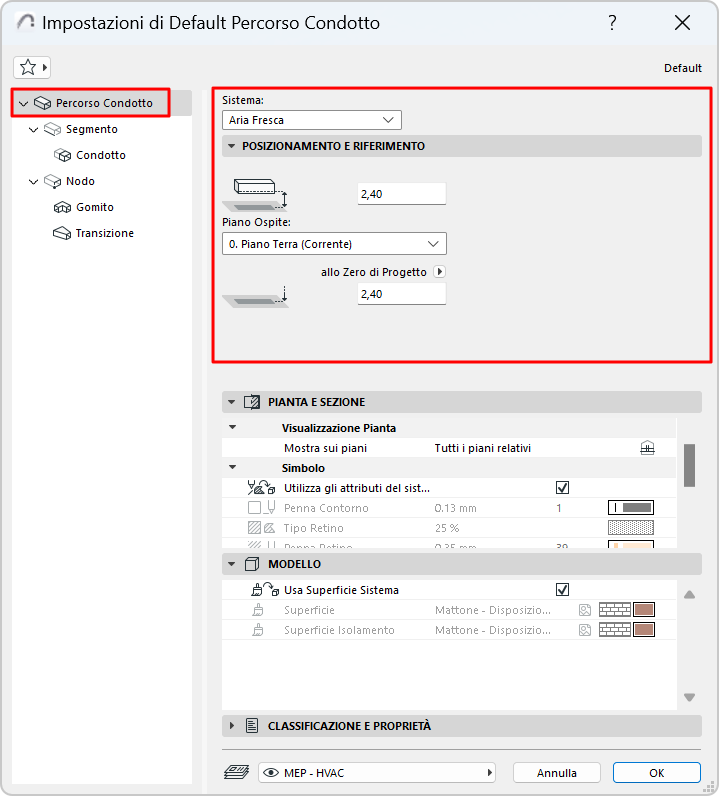Collapse the Simbolo group
Image resolution: width=719 pixels, height=796 pixels.
click(x=233, y=468)
